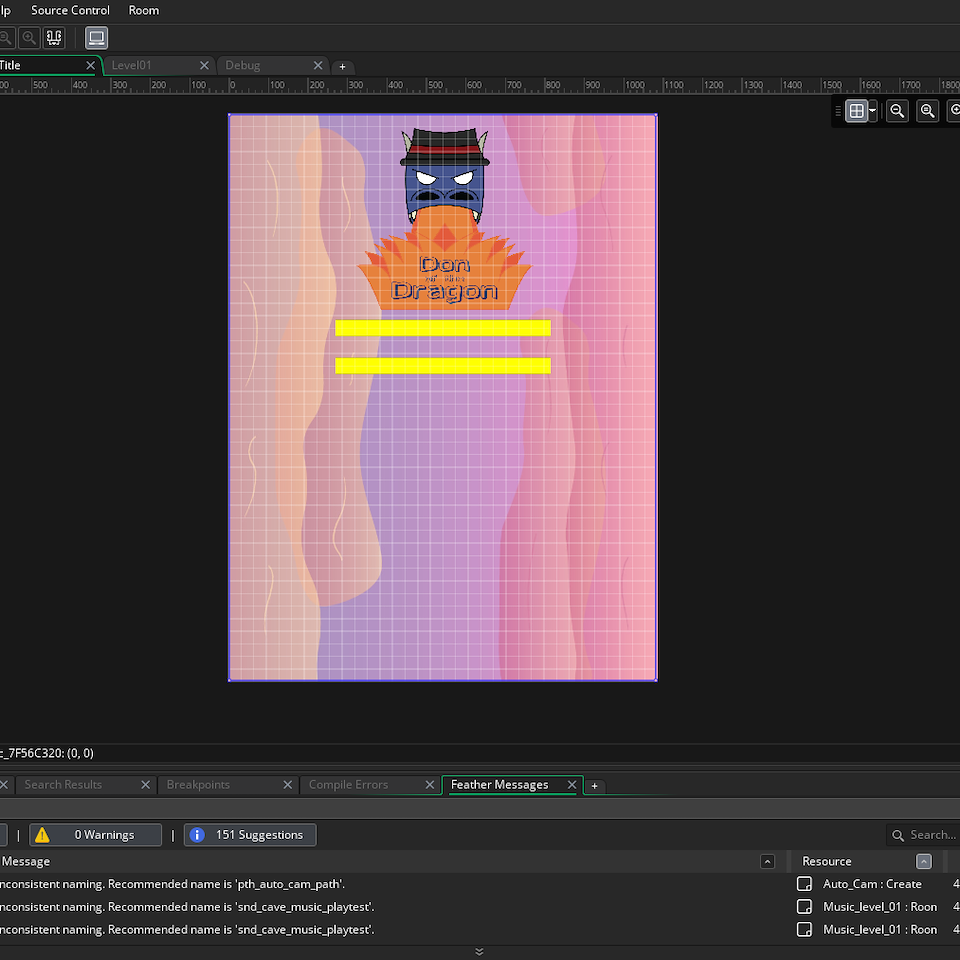Click the Feather messages search field
This screenshot has width=960, height=960.
[x=930, y=835]
